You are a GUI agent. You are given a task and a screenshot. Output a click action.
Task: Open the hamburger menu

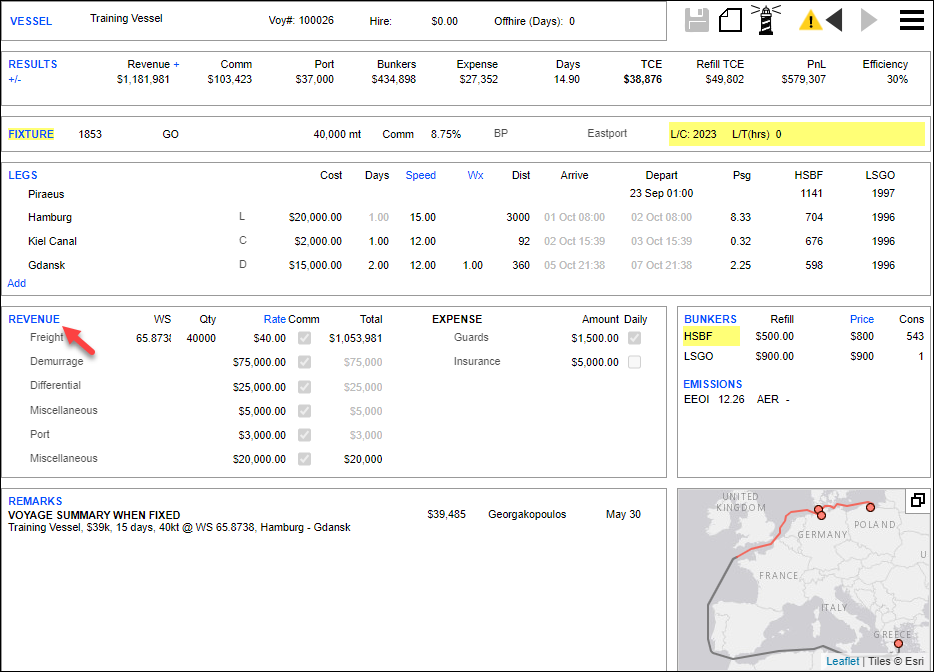coord(911,20)
